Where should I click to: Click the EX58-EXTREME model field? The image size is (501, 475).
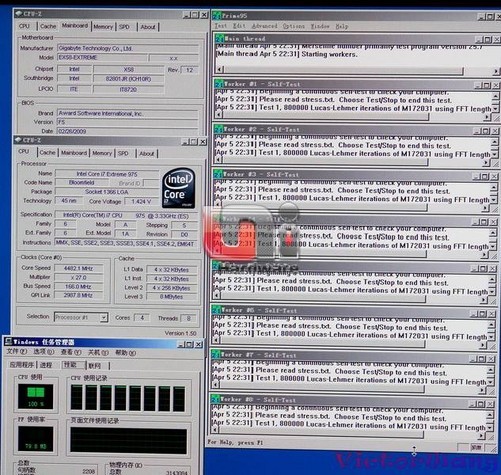(102, 57)
